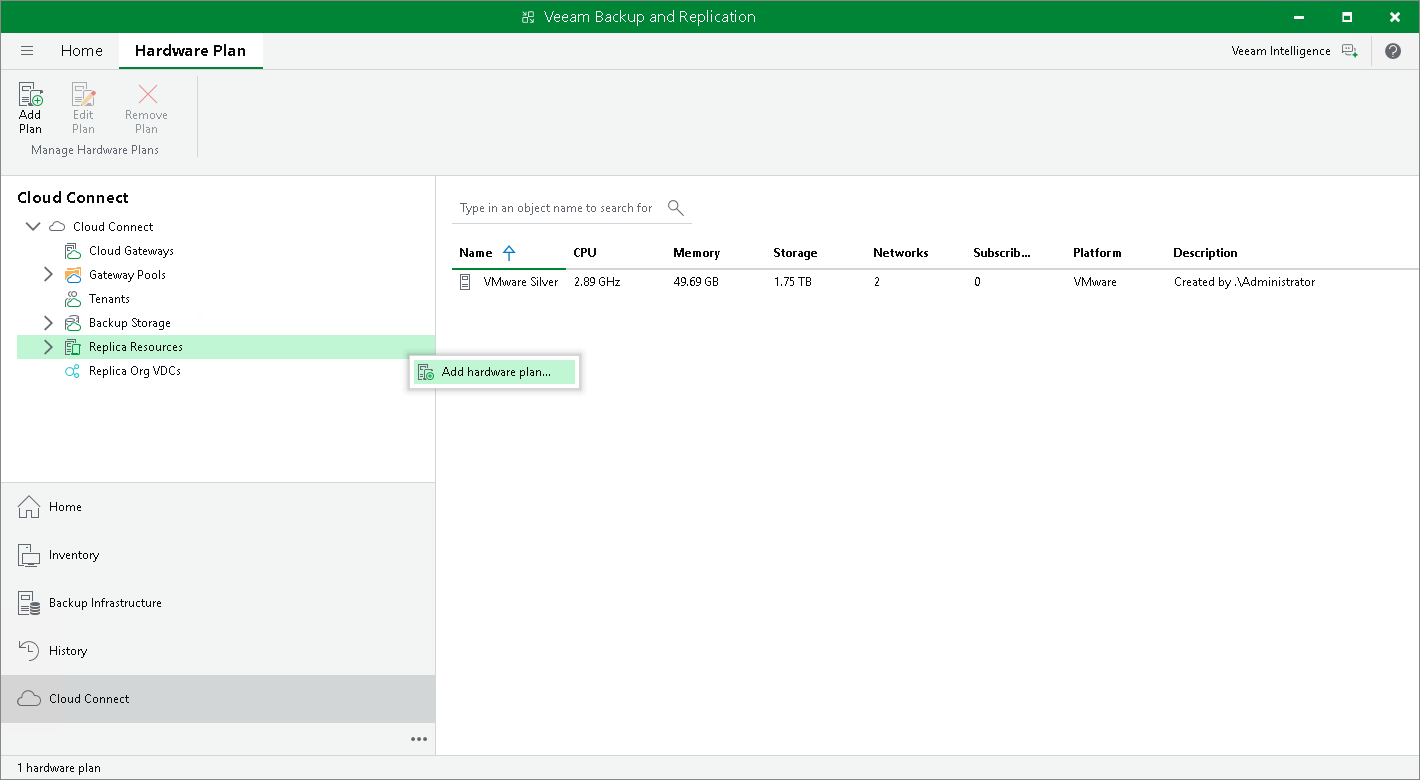Choose Add hardware plan from context menu
This screenshot has height=780, width=1420.
pos(495,372)
